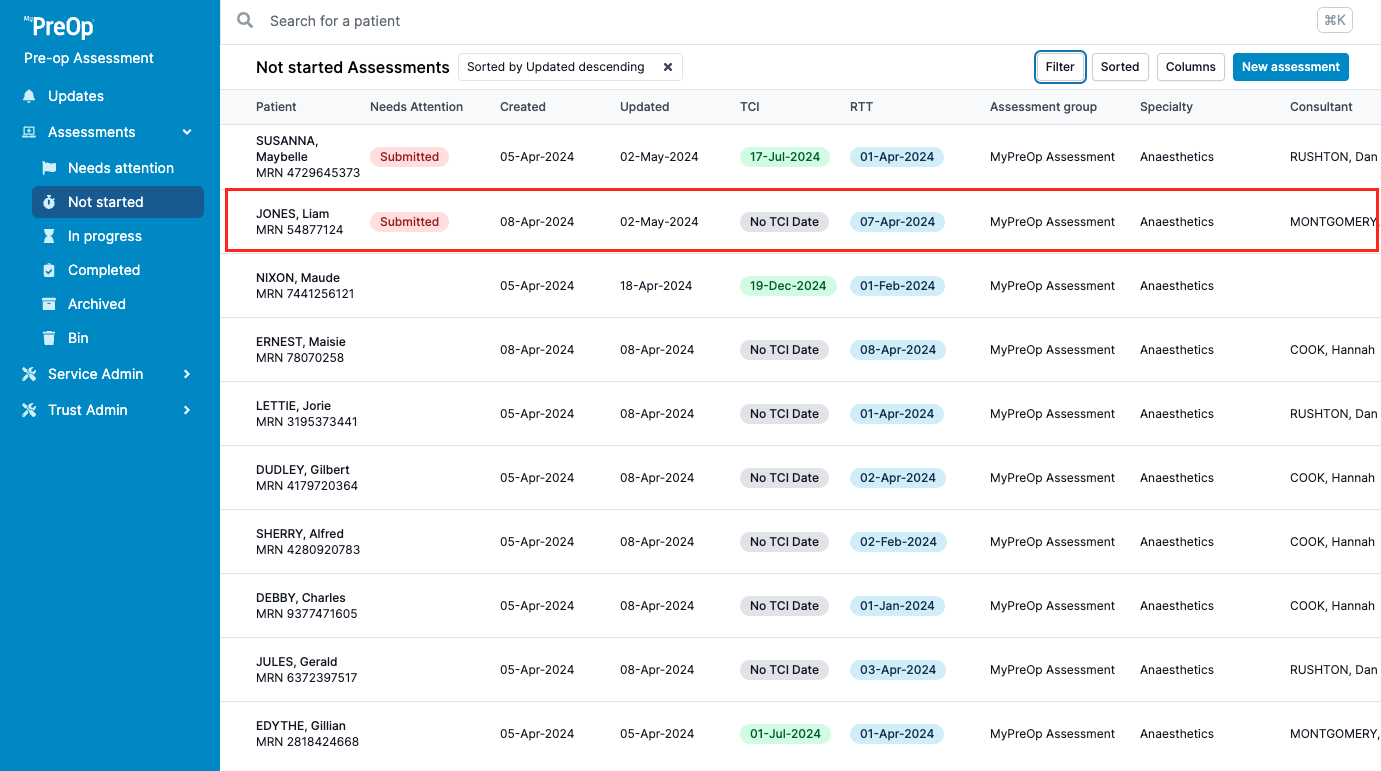Click the Assessment group column header
Screen dimensions: 1381x771
coord(1043,107)
